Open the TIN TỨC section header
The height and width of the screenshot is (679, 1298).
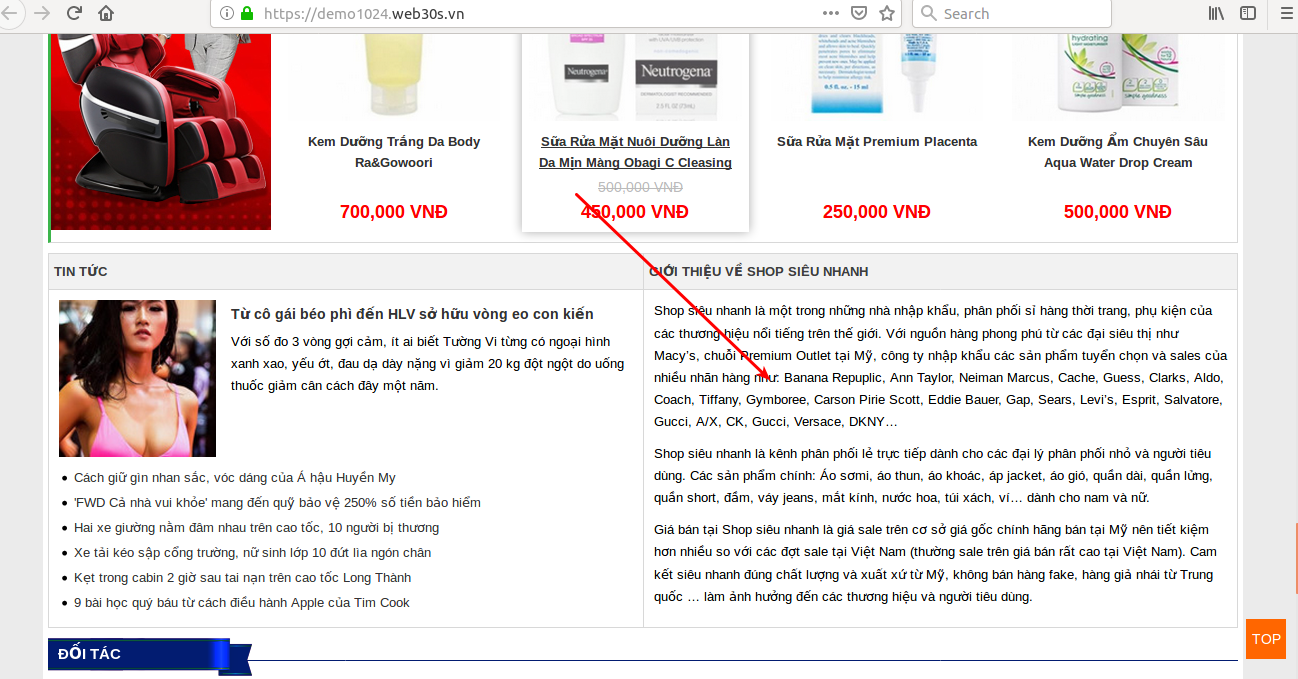pos(81,271)
